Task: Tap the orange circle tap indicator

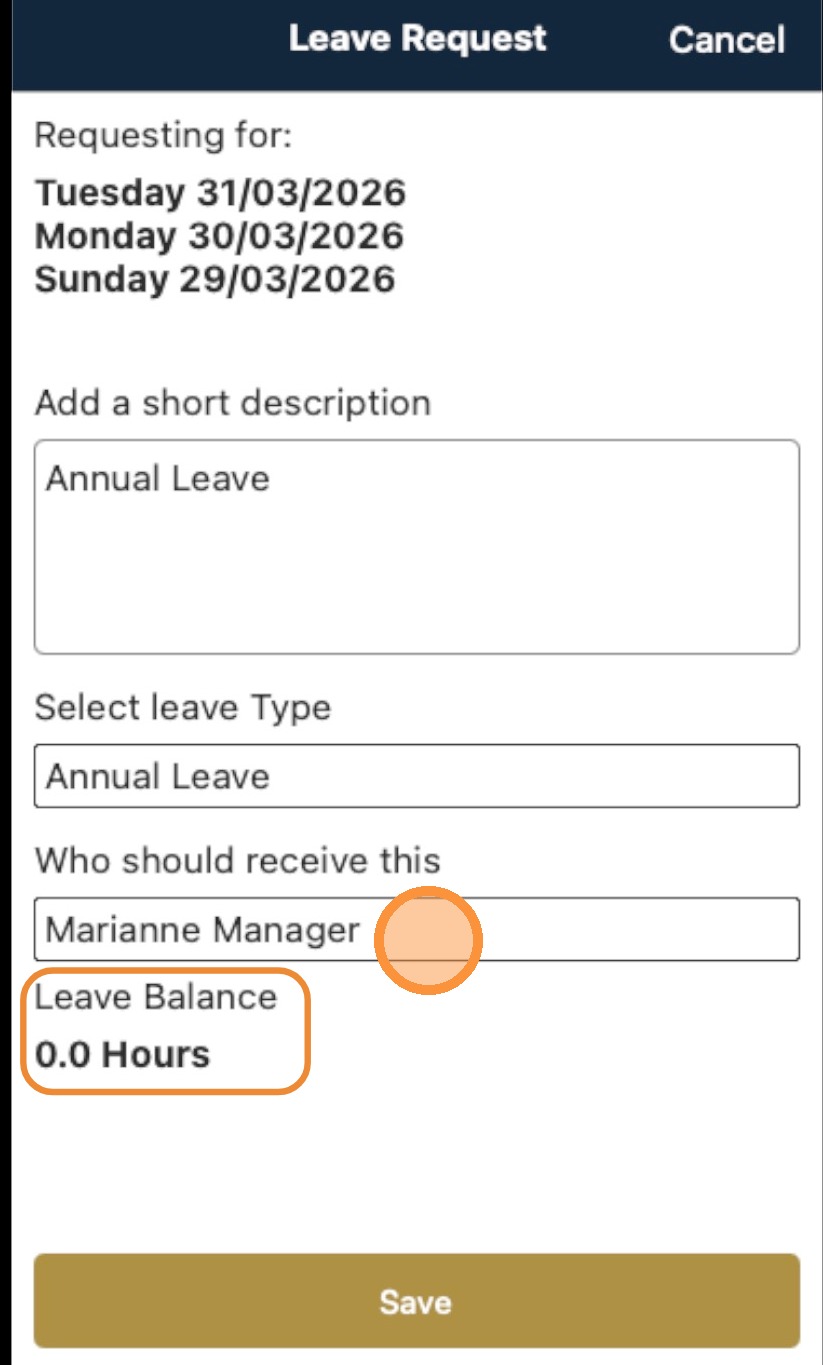Action: (429, 941)
